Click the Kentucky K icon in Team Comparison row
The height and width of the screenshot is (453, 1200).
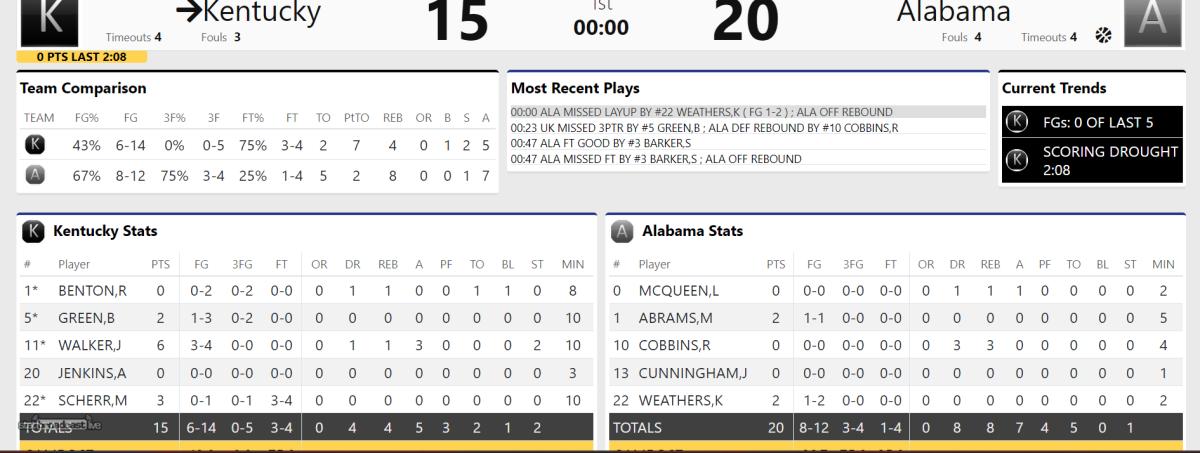[x=33, y=146]
